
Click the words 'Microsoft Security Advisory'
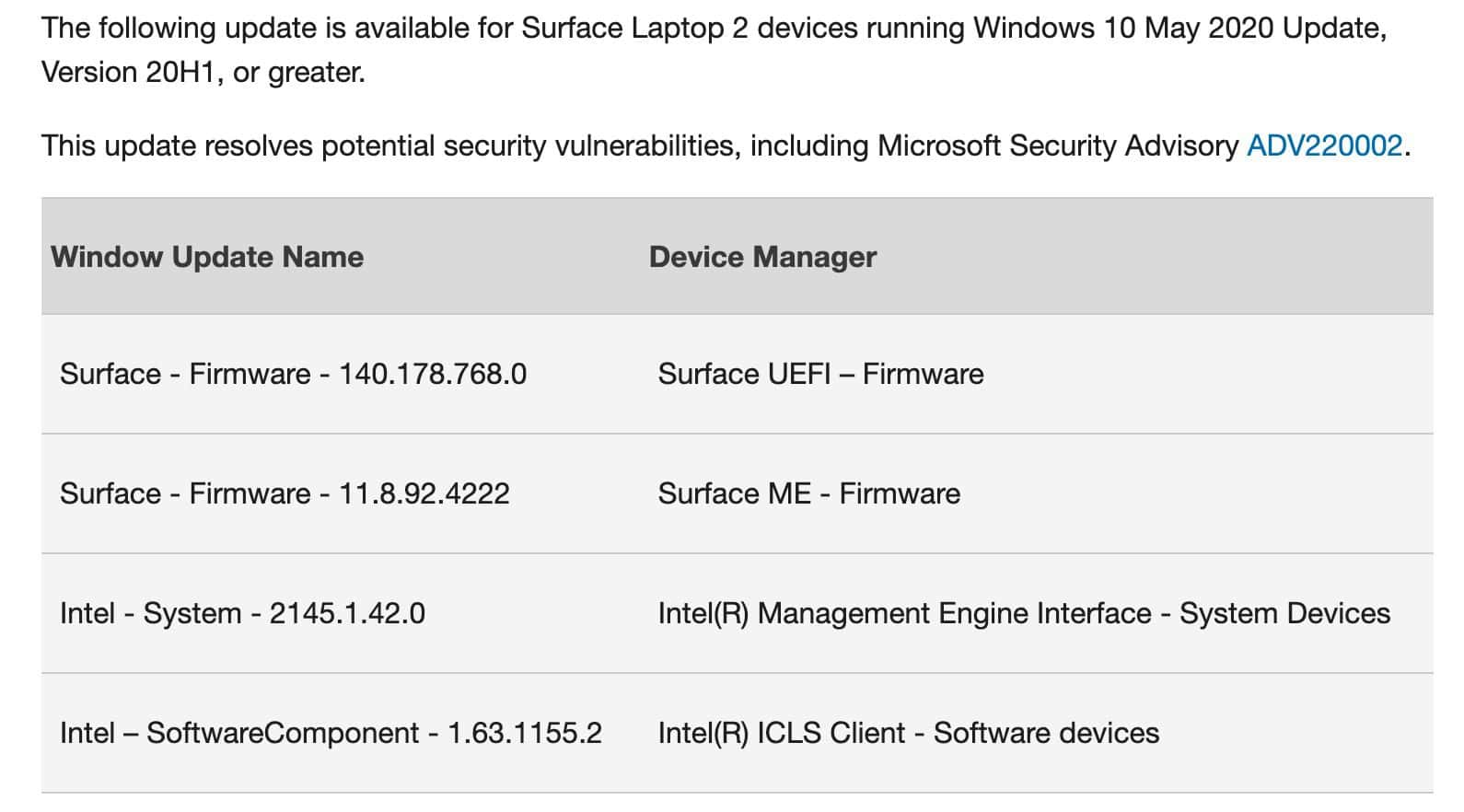click(x=1058, y=145)
